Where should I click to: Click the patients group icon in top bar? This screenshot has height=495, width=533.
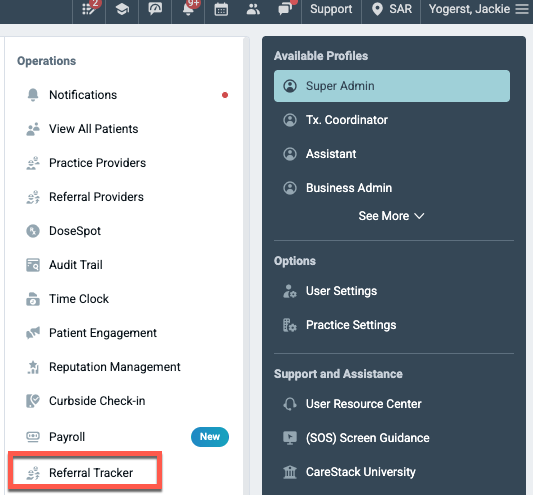[x=253, y=9]
